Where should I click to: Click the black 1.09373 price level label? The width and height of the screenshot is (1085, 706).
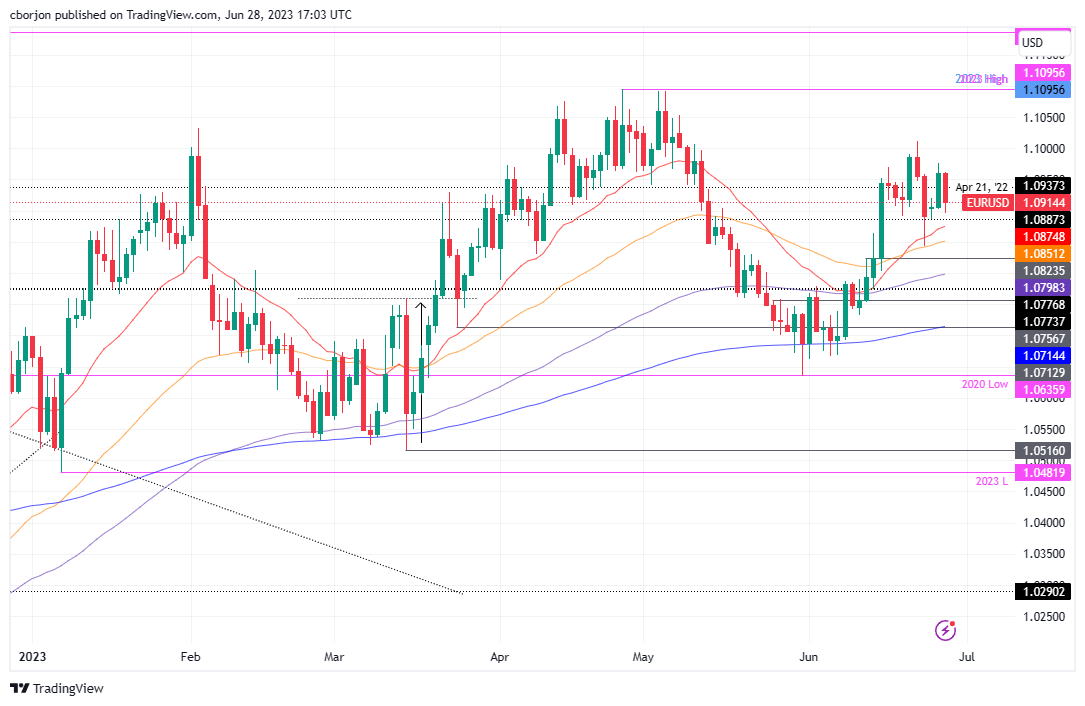point(1043,186)
